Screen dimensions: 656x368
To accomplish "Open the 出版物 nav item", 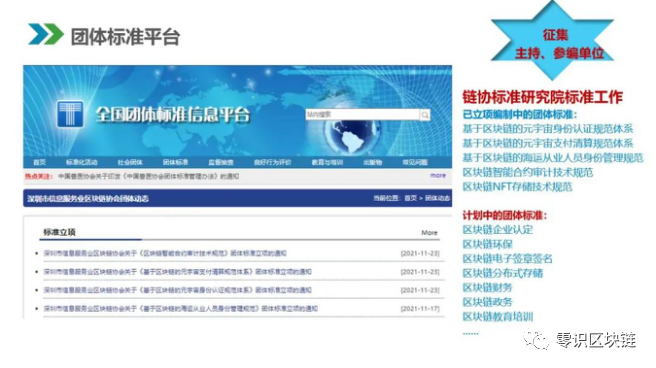I will [x=373, y=162].
